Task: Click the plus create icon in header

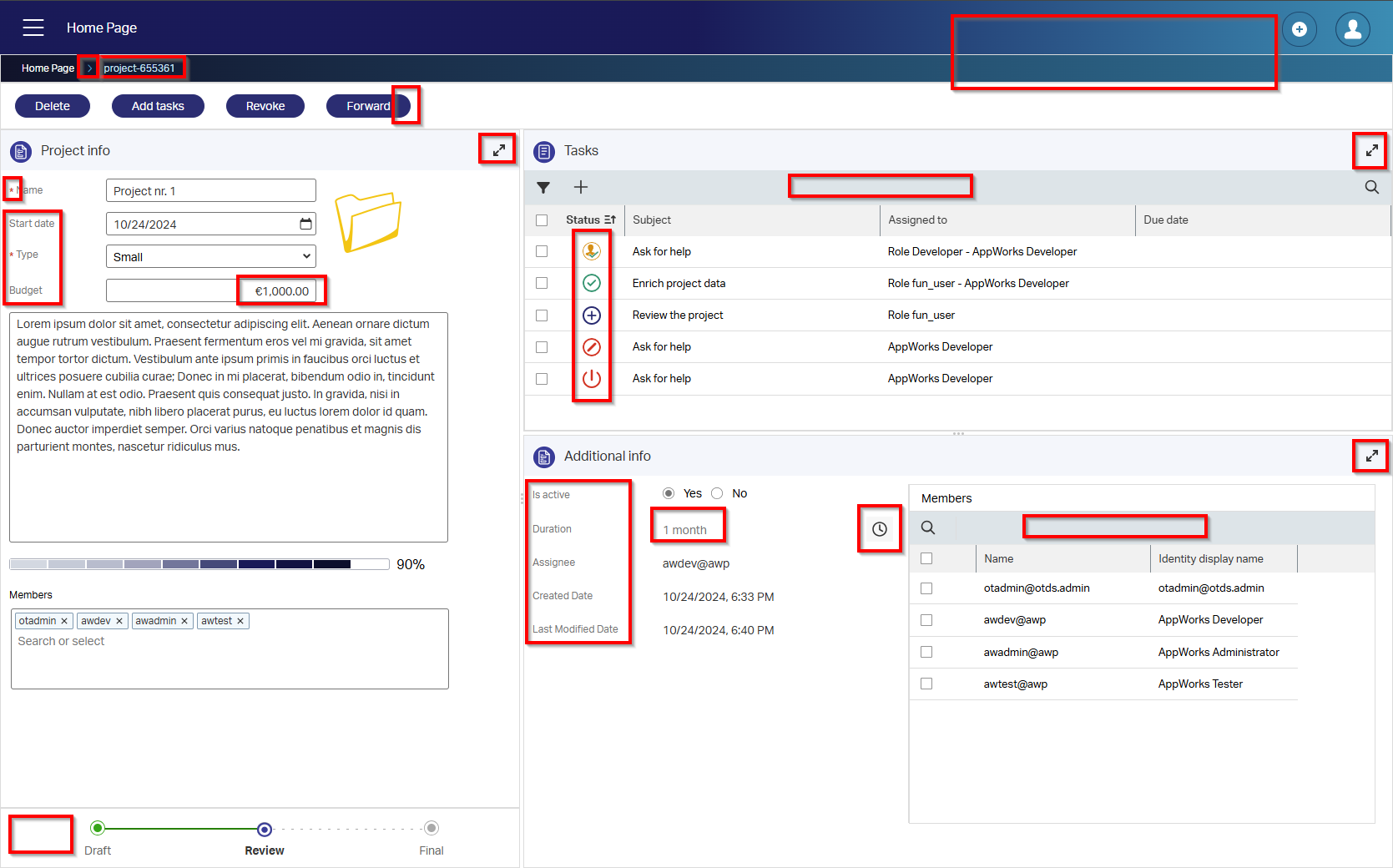Action: (1299, 29)
